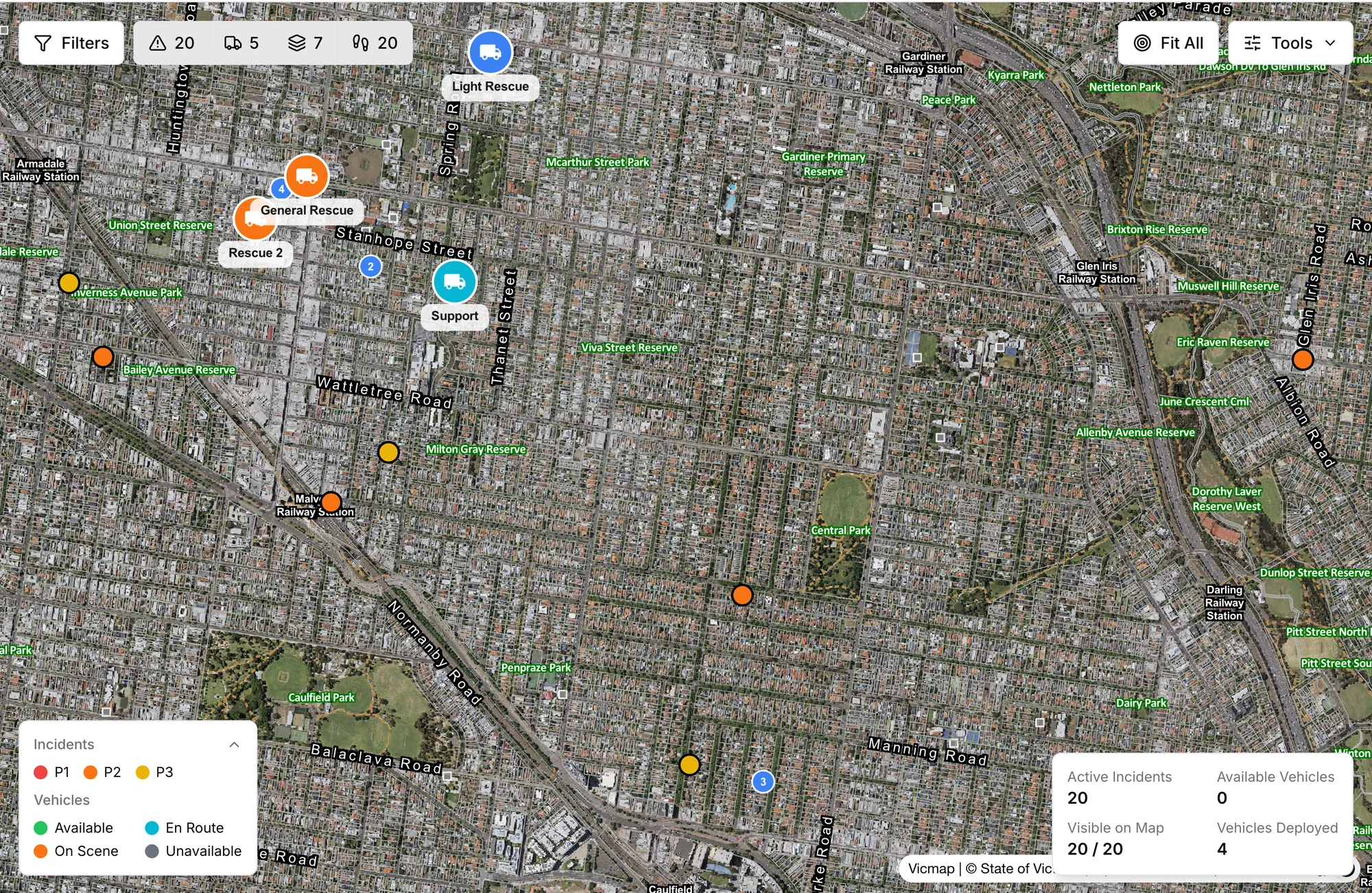
Task: Open the Filters panel
Action: point(71,43)
